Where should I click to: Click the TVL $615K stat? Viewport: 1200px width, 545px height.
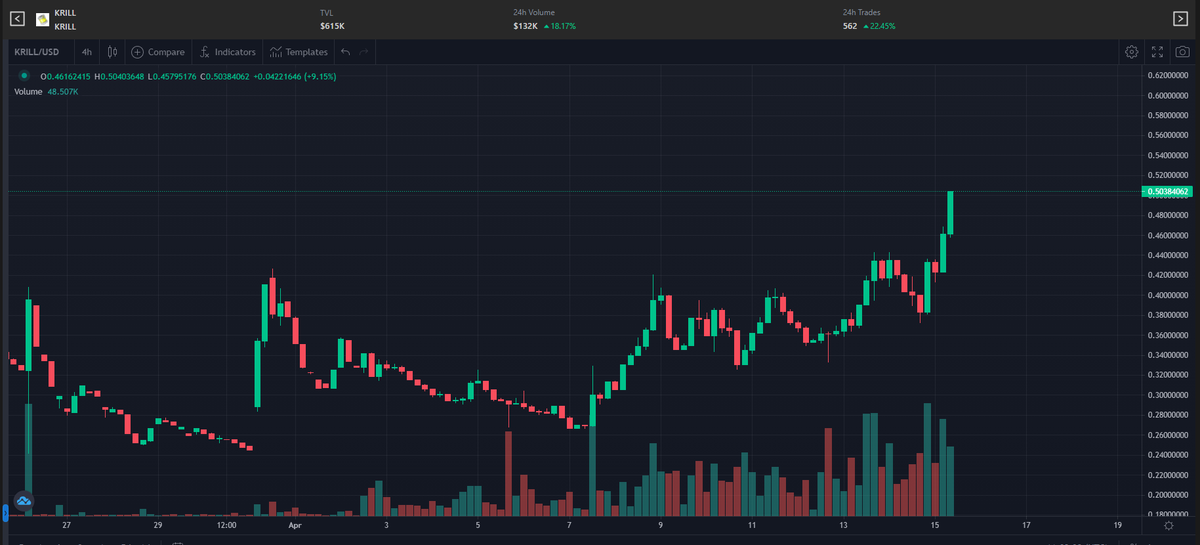(333, 19)
